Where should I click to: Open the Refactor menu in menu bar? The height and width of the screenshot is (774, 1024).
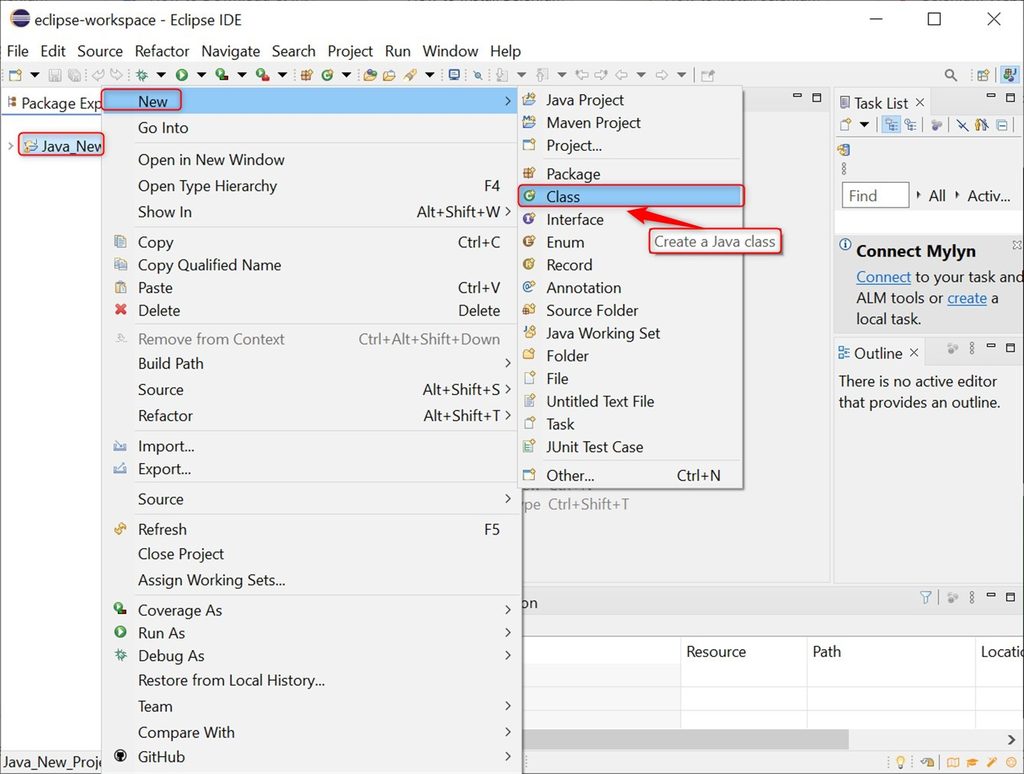pos(162,51)
